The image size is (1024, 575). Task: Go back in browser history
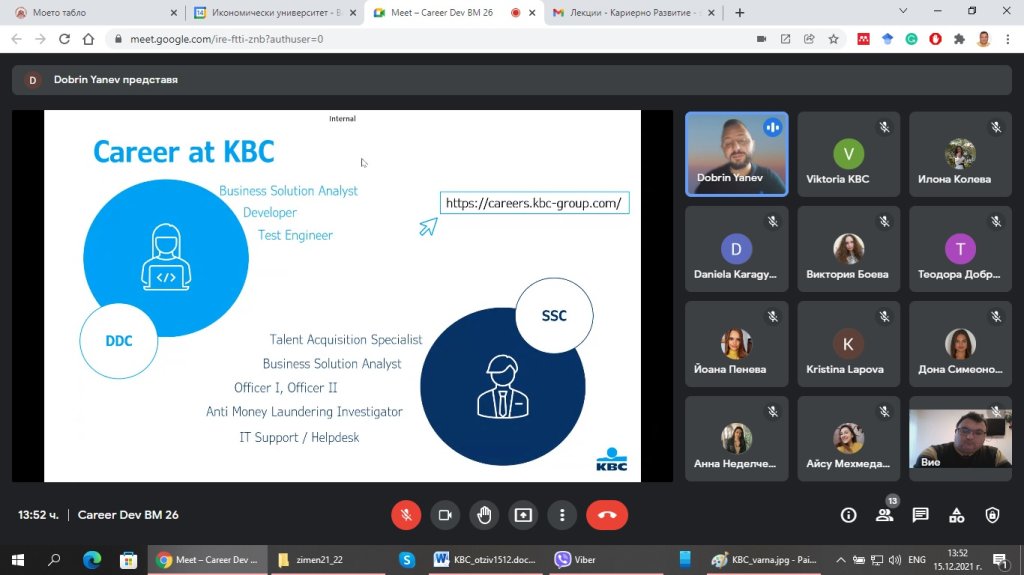pyautogui.click(x=17, y=39)
